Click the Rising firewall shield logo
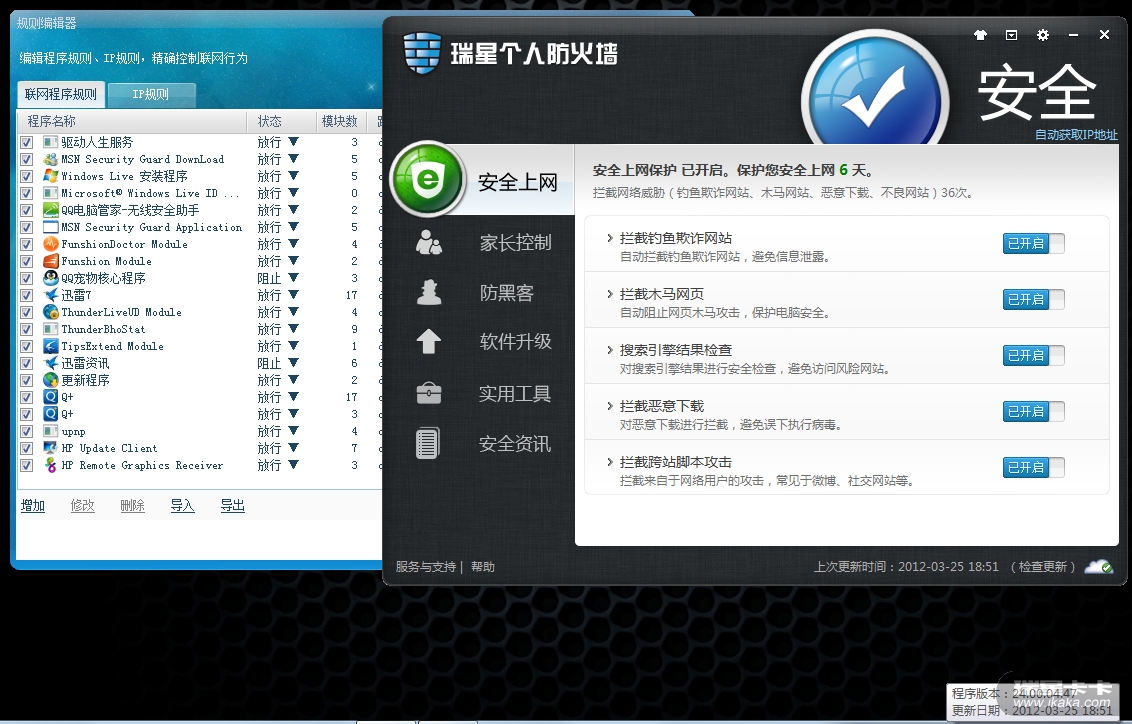The image size is (1132, 724). tap(422, 53)
